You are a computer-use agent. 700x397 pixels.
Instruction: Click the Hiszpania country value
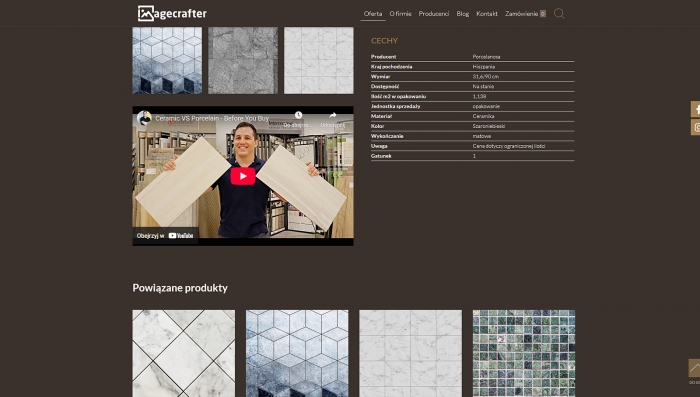click(483, 67)
